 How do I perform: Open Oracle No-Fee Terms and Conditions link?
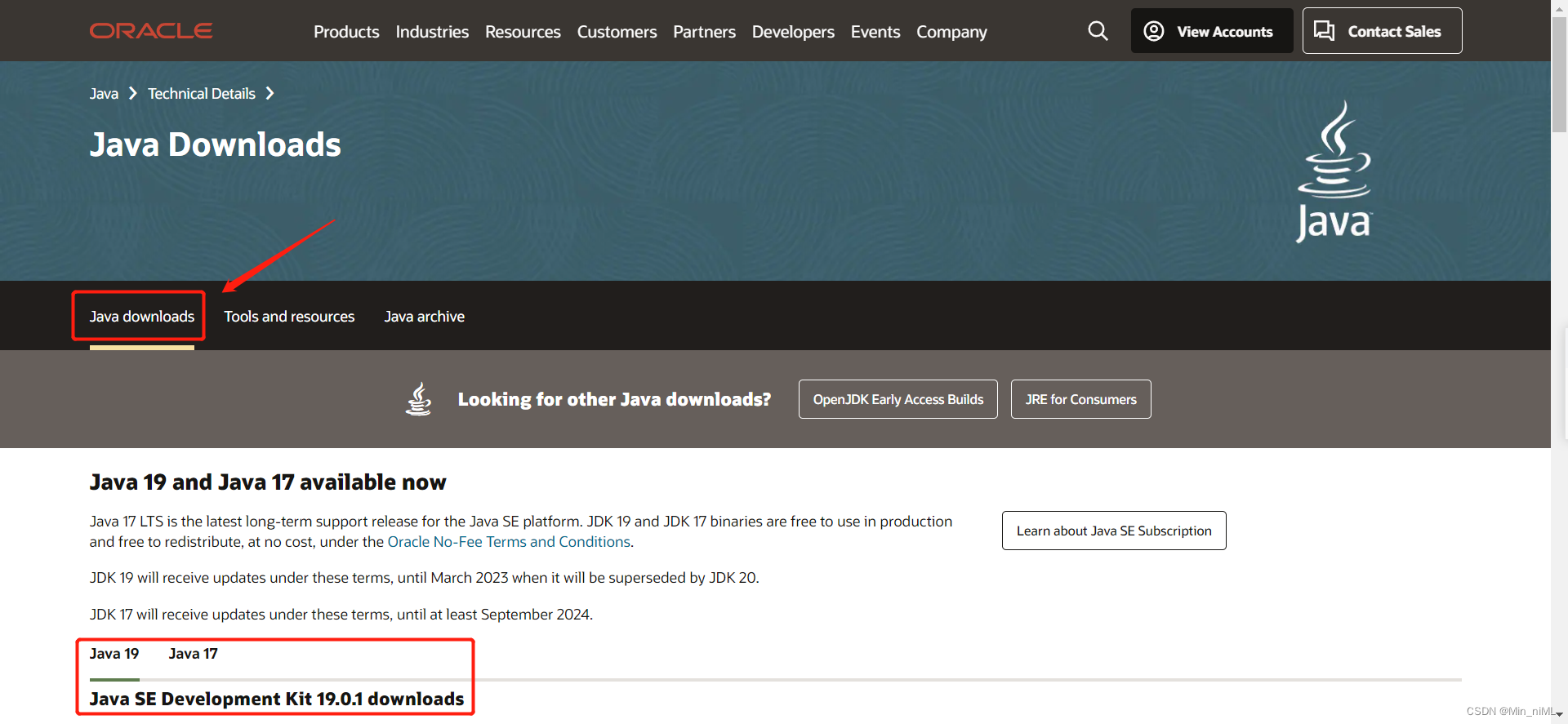tap(509, 542)
